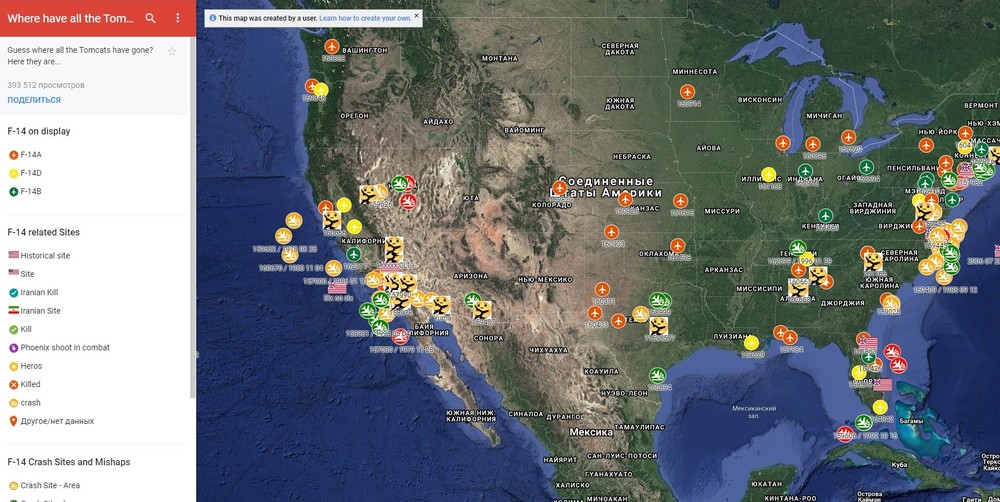The height and width of the screenshot is (502, 1000).
Task: Open hero icon marker above СОНОРА label
Action: point(482,310)
